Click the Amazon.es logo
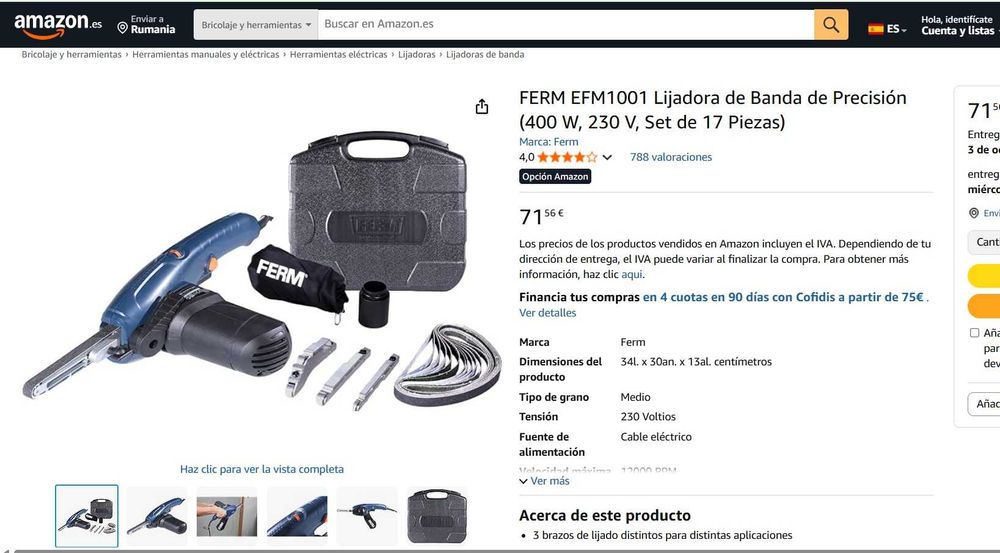Viewport: 1000px width, 553px height. point(57,26)
